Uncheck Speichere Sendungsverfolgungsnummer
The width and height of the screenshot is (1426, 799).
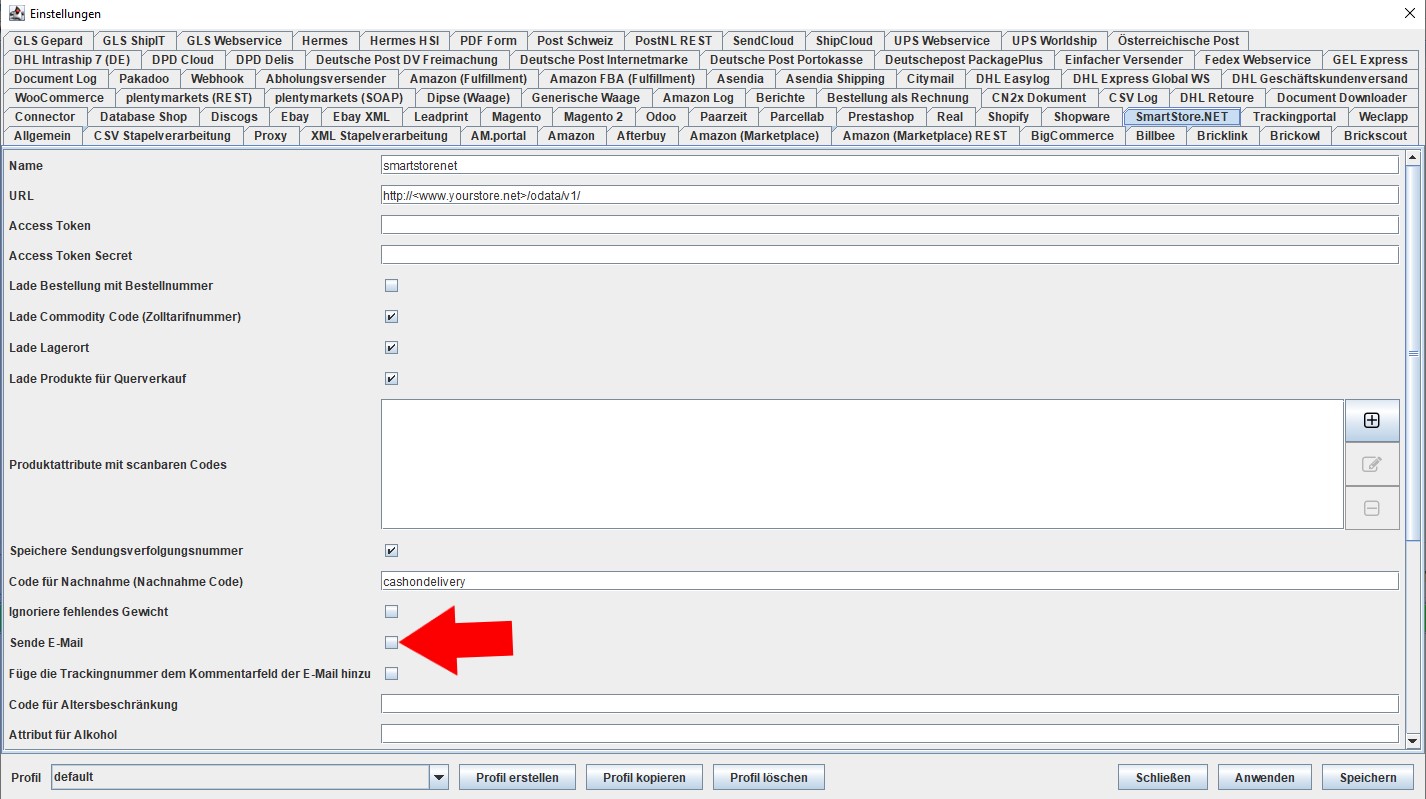click(x=391, y=551)
